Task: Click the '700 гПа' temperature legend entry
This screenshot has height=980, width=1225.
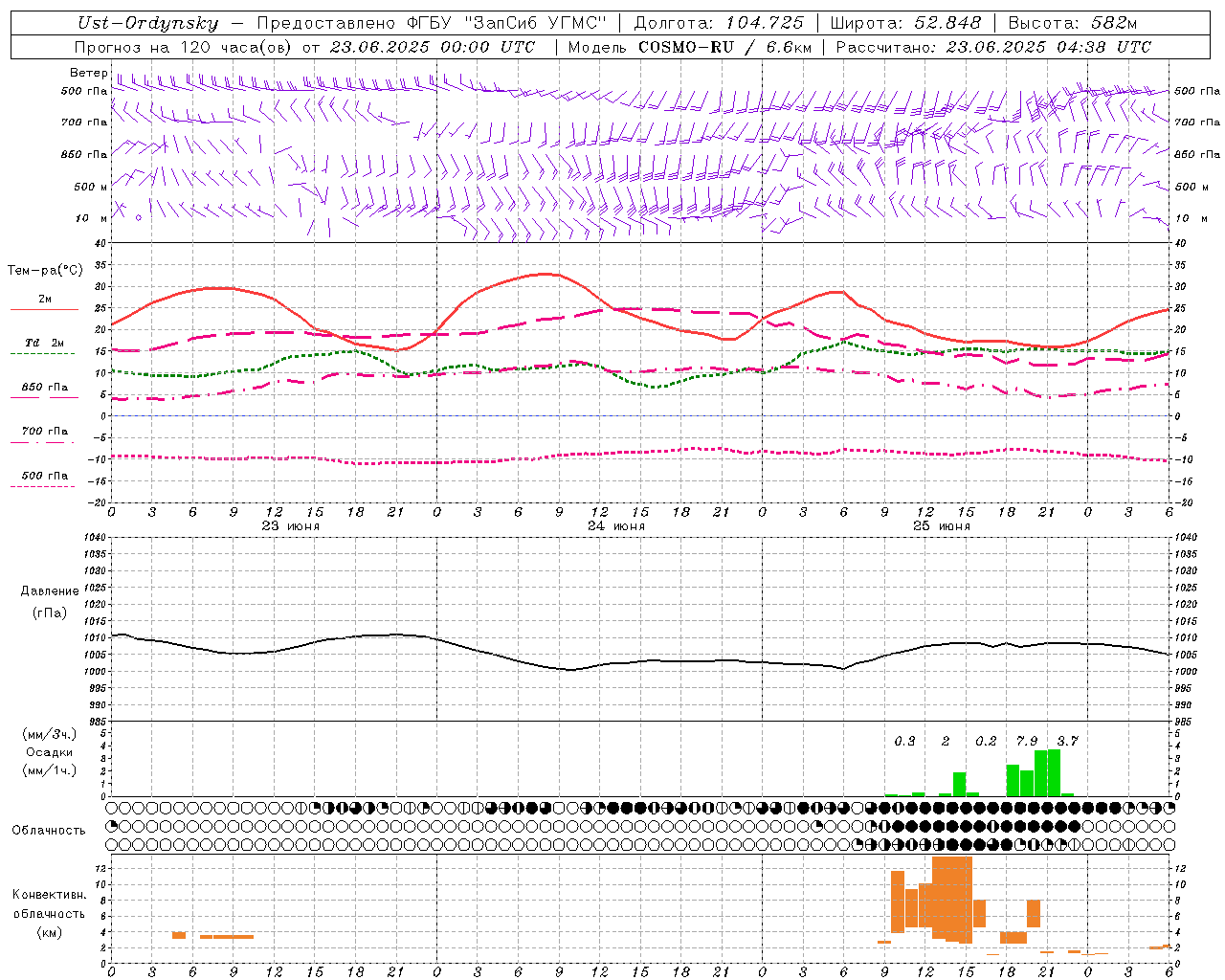Action: coord(44,432)
